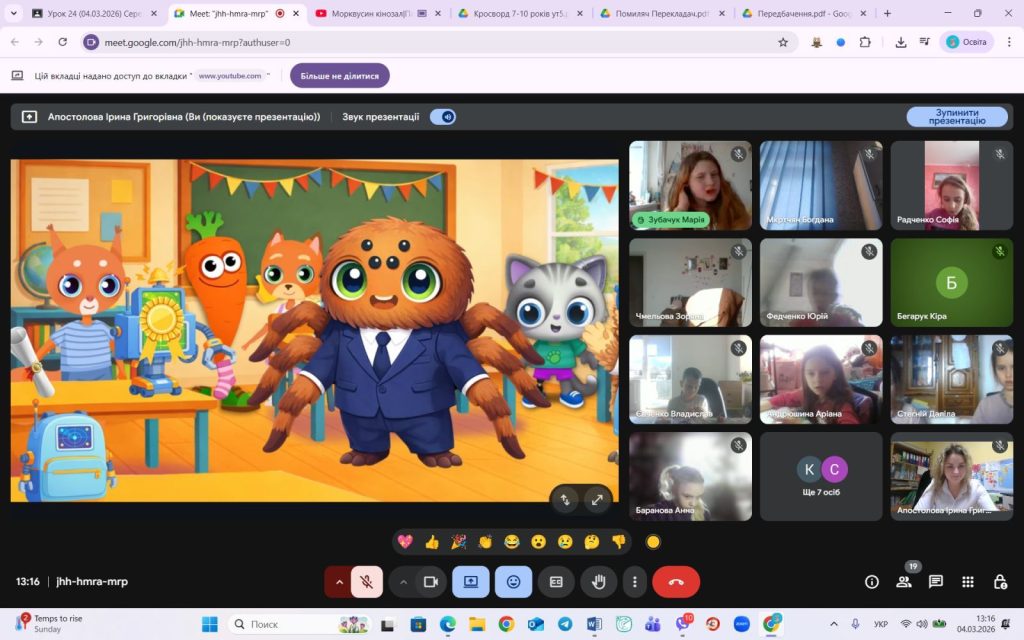Viewport: 1024px width, 640px height.
Task: Expand presentation to full screen
Action: (597, 500)
